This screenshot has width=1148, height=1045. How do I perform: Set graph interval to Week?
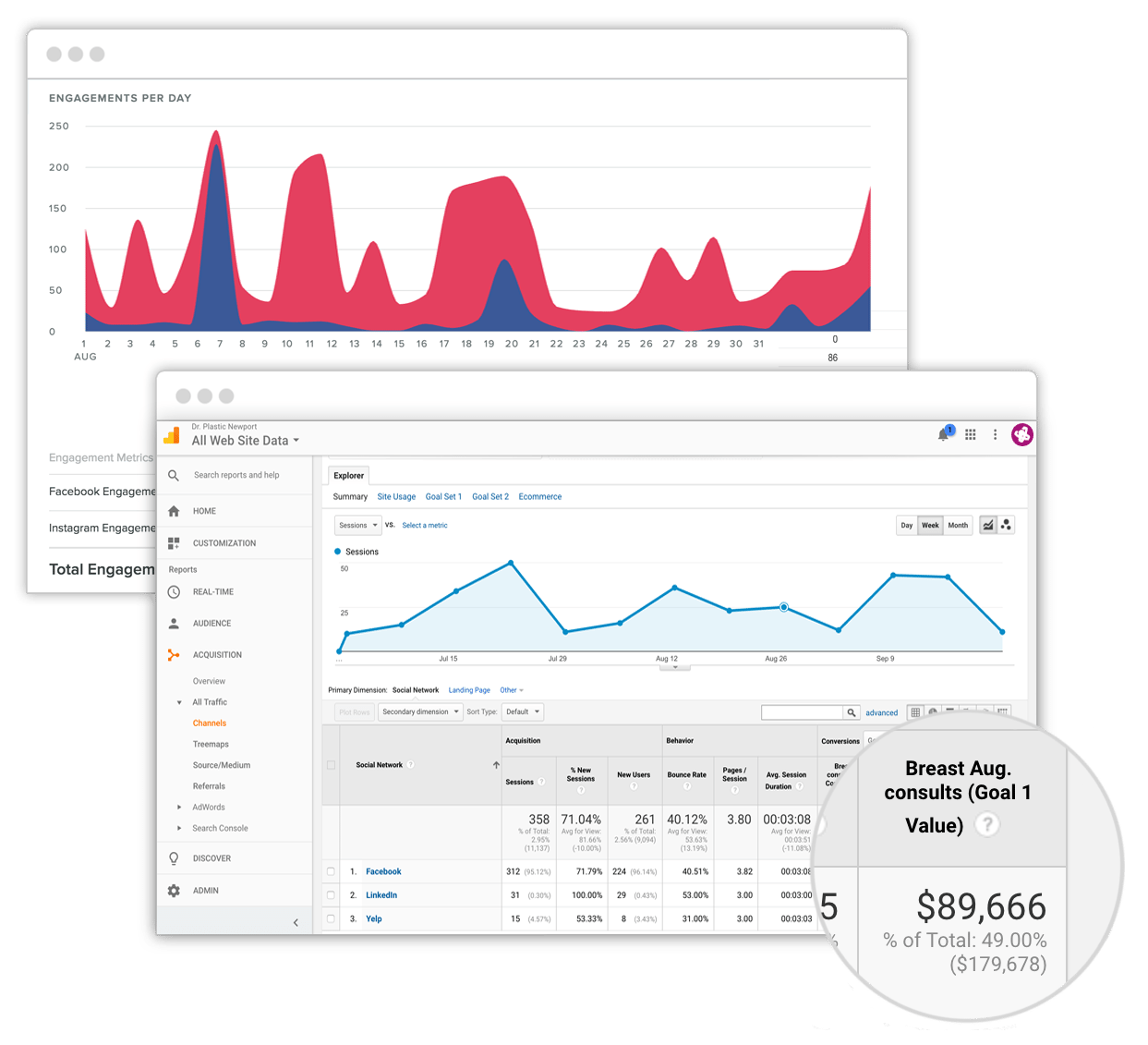coord(930,525)
